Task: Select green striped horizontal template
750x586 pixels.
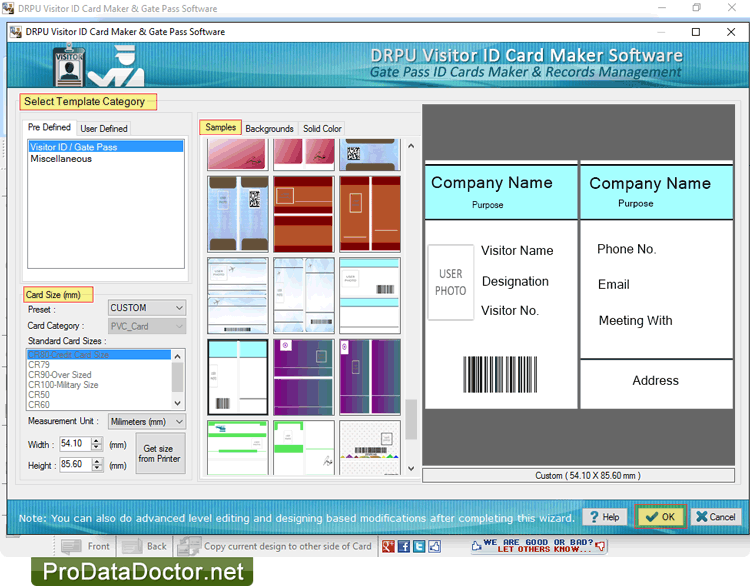Action: click(237, 447)
